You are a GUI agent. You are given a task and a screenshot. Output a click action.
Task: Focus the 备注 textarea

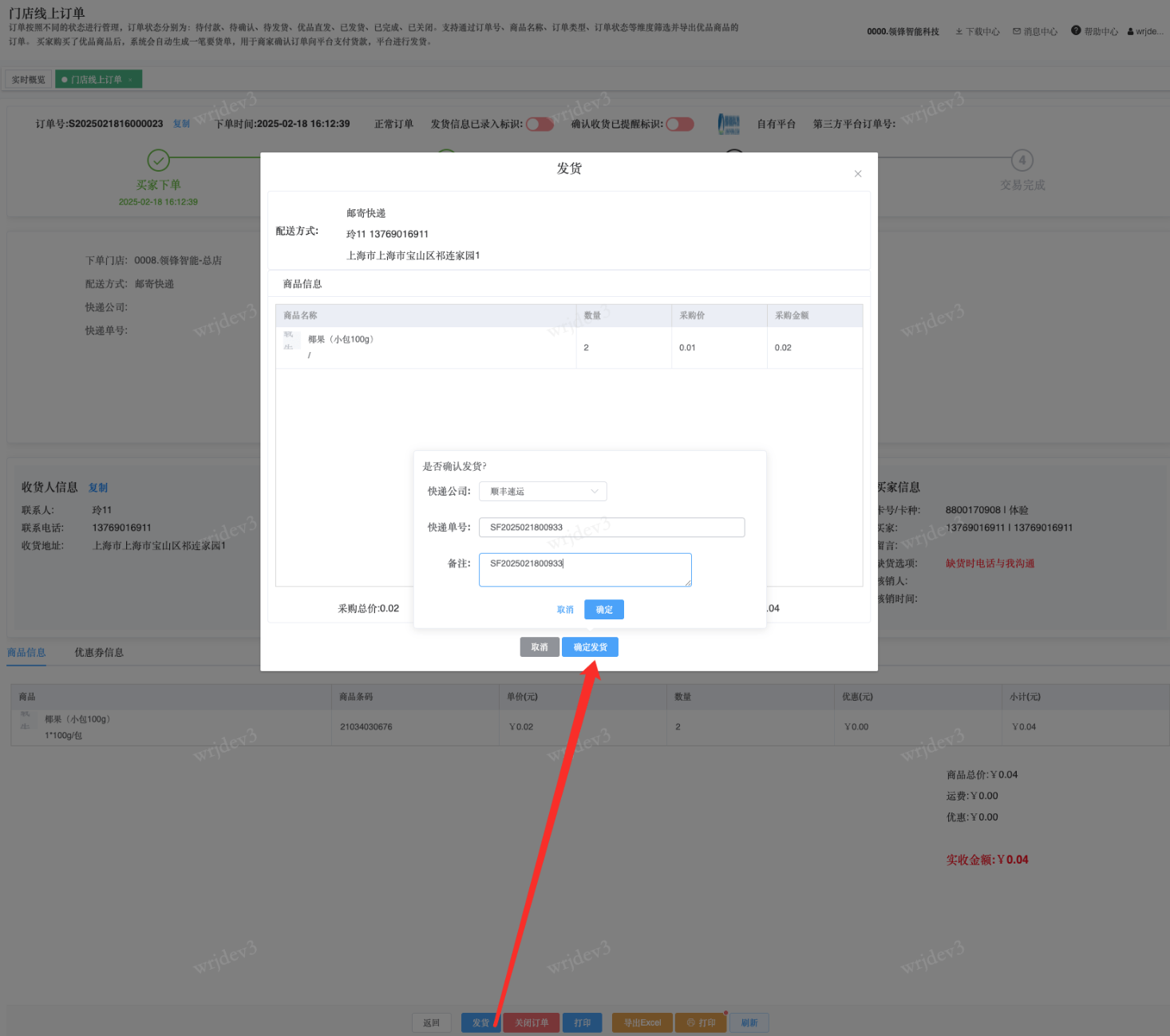coord(585,570)
